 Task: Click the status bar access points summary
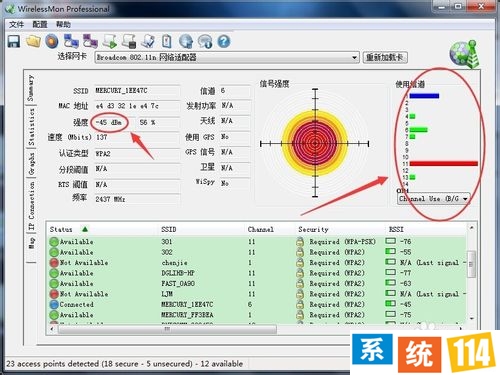(x=124, y=364)
